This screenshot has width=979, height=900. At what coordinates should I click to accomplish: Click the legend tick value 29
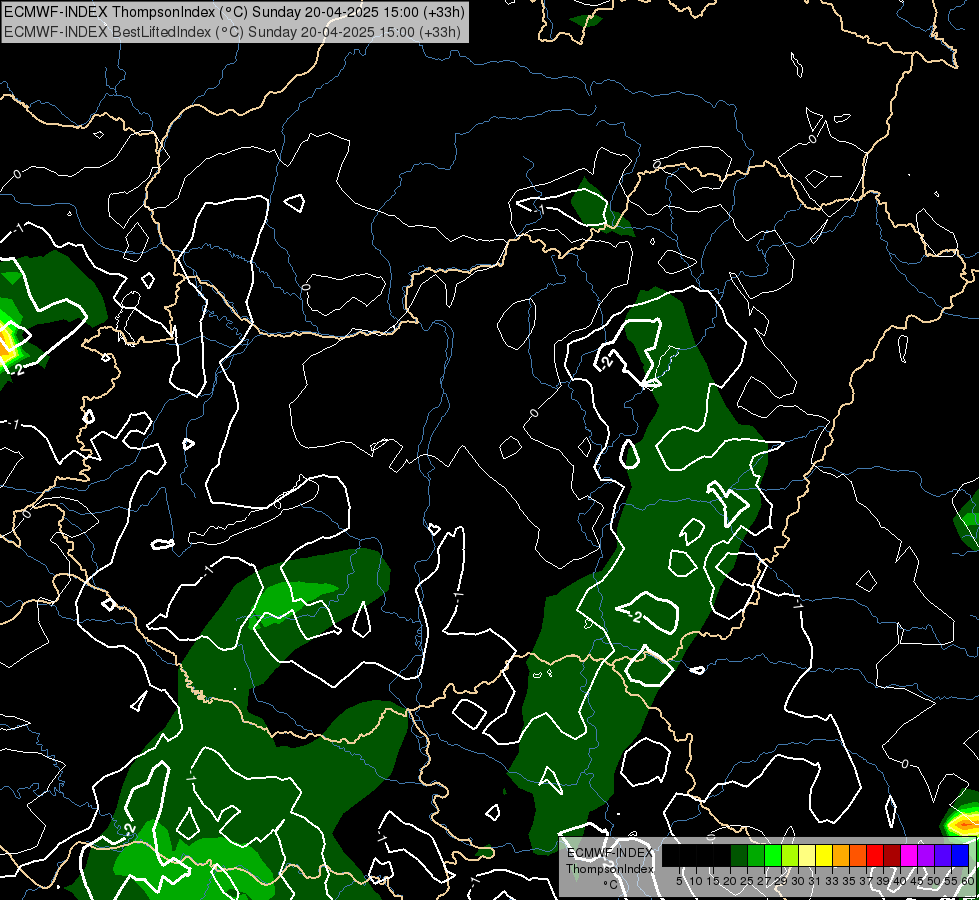(781, 881)
